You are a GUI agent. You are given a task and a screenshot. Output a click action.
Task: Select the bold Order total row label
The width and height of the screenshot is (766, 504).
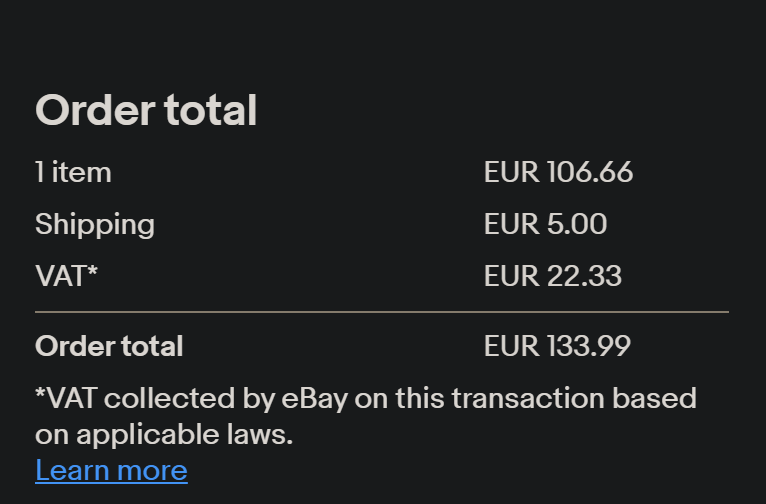(x=109, y=346)
